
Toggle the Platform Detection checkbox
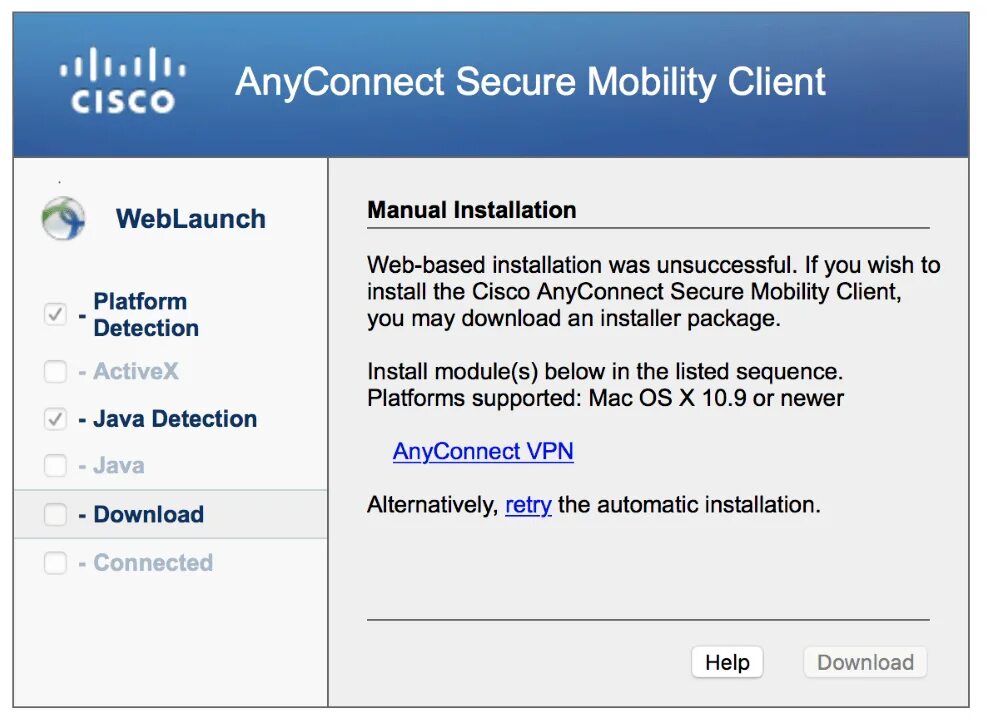coord(55,315)
